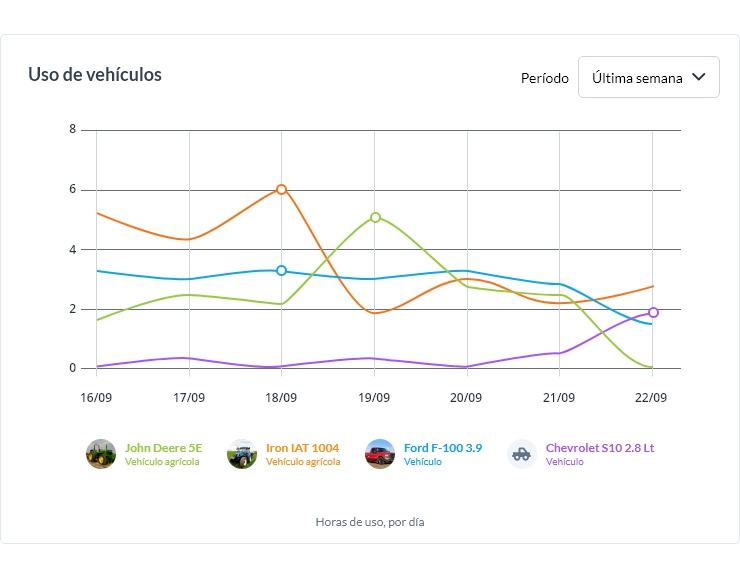Click the 21/09 x-axis date label
The width and height of the screenshot is (740, 578).
coord(559,397)
